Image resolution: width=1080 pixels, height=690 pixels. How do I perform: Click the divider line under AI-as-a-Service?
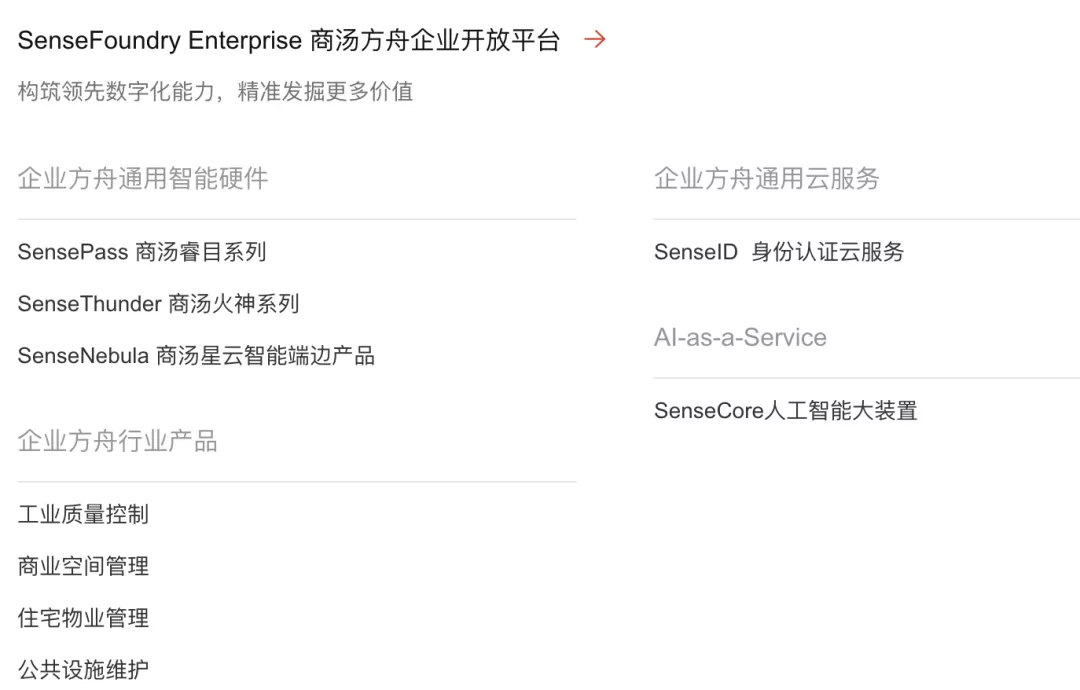(866, 378)
